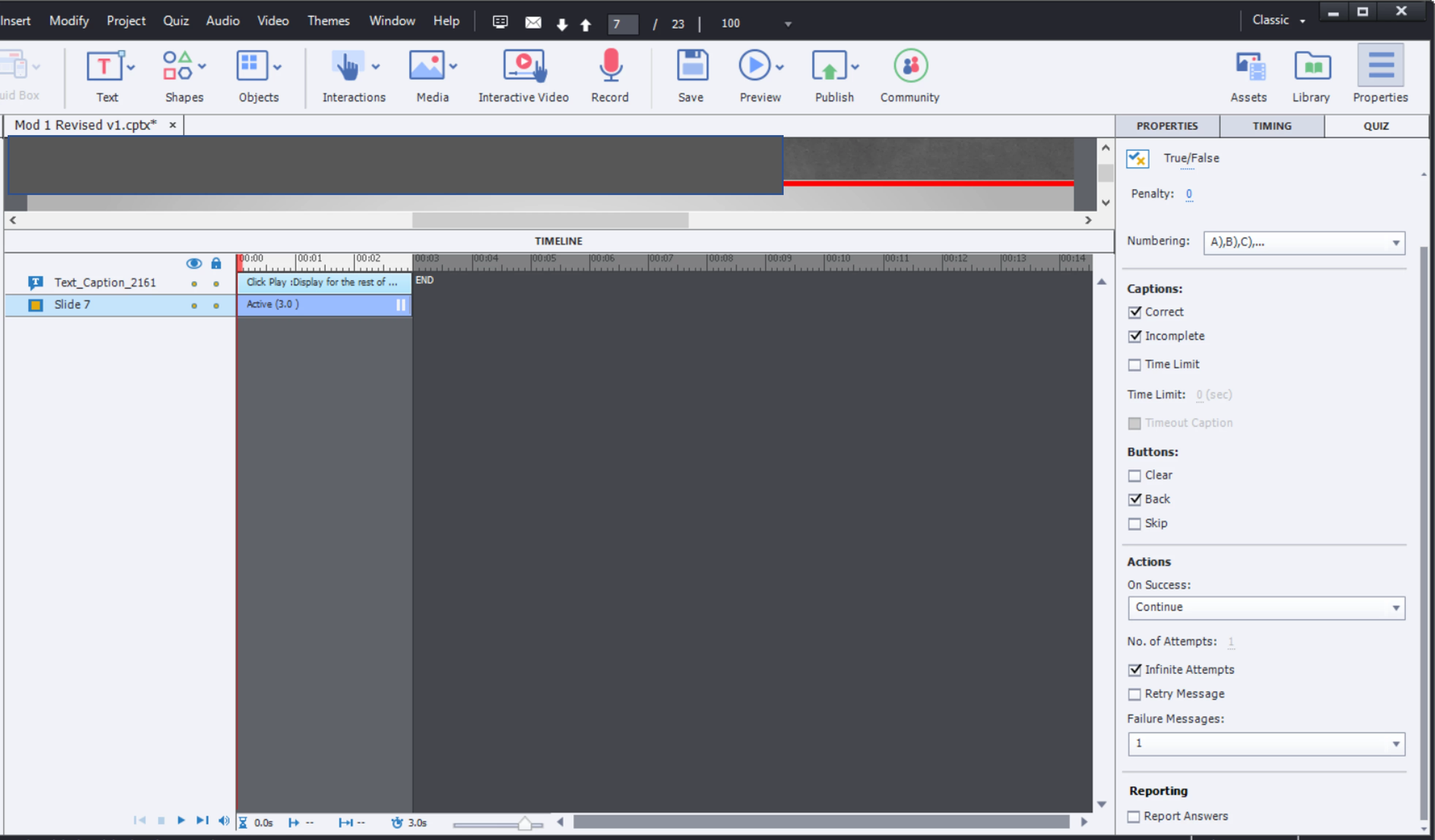
Task: Click the timeline zoom slider handle
Action: 524,824
